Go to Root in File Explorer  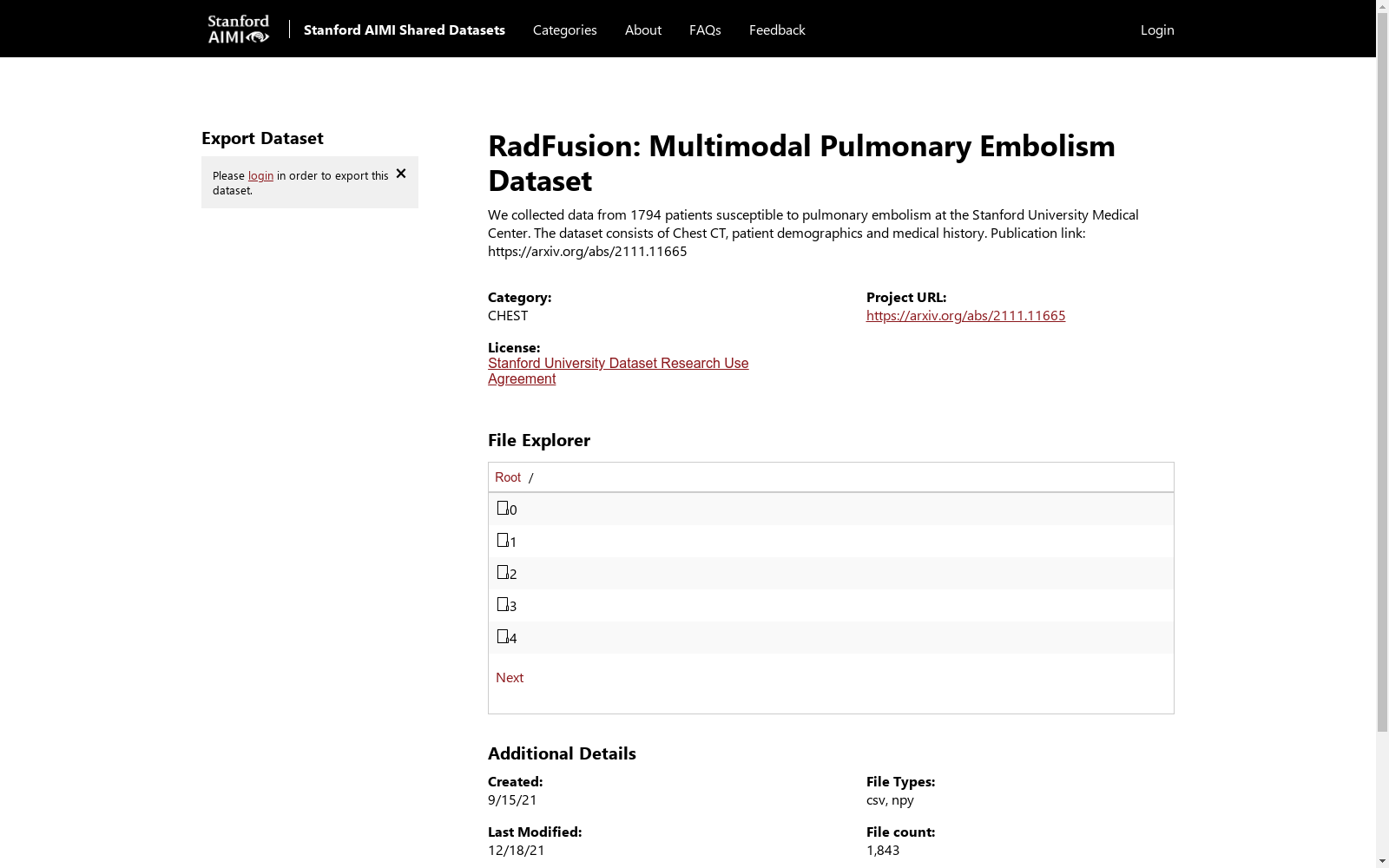[x=508, y=477]
